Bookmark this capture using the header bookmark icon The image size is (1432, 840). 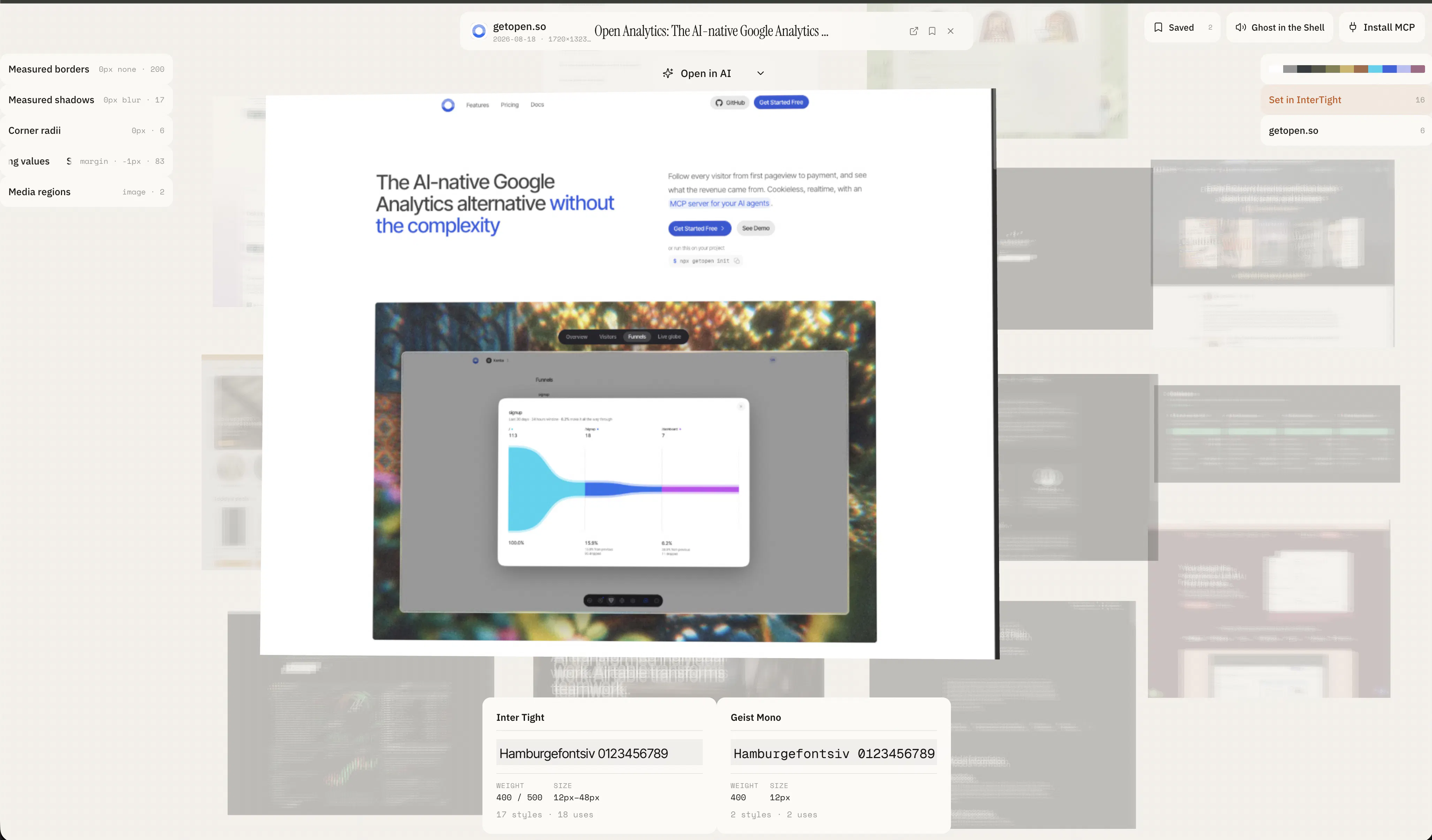[x=932, y=31]
